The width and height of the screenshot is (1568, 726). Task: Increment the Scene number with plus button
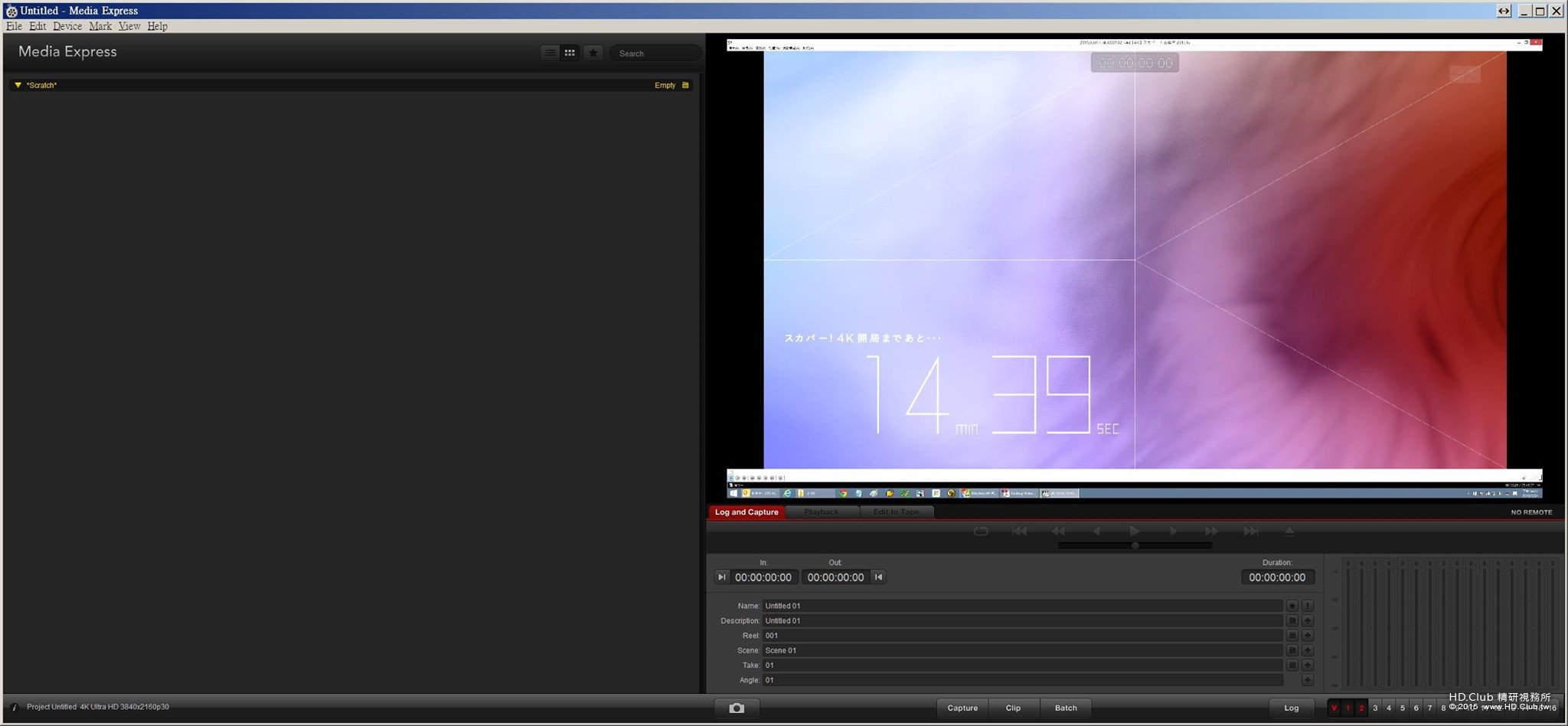coord(1308,650)
